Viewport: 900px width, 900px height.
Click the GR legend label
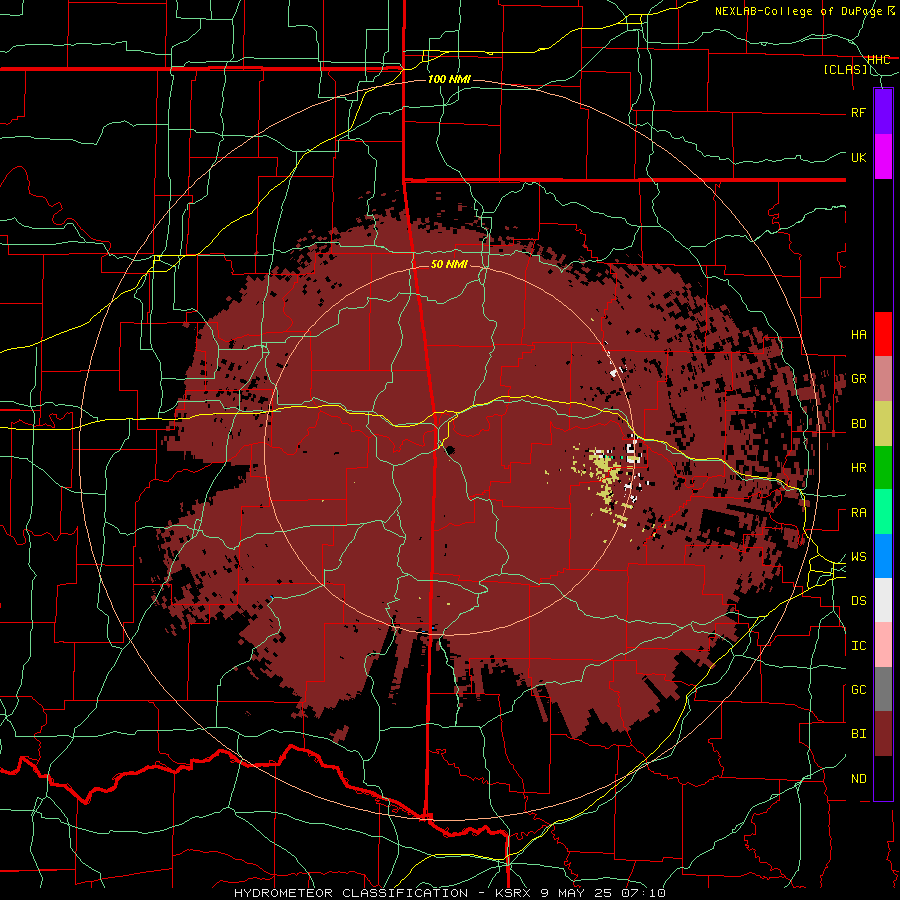pos(858,379)
